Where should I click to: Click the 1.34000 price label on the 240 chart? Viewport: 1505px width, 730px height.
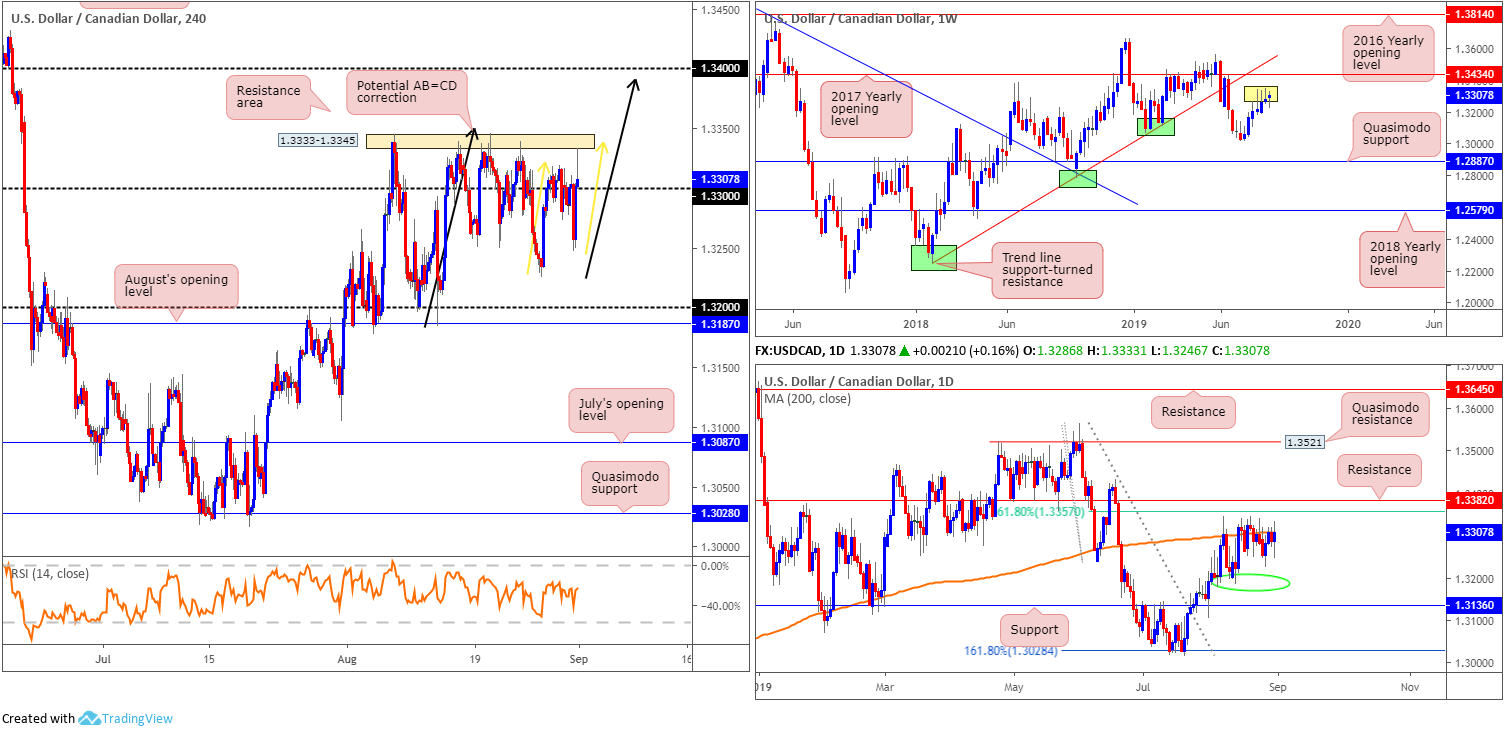[719, 68]
